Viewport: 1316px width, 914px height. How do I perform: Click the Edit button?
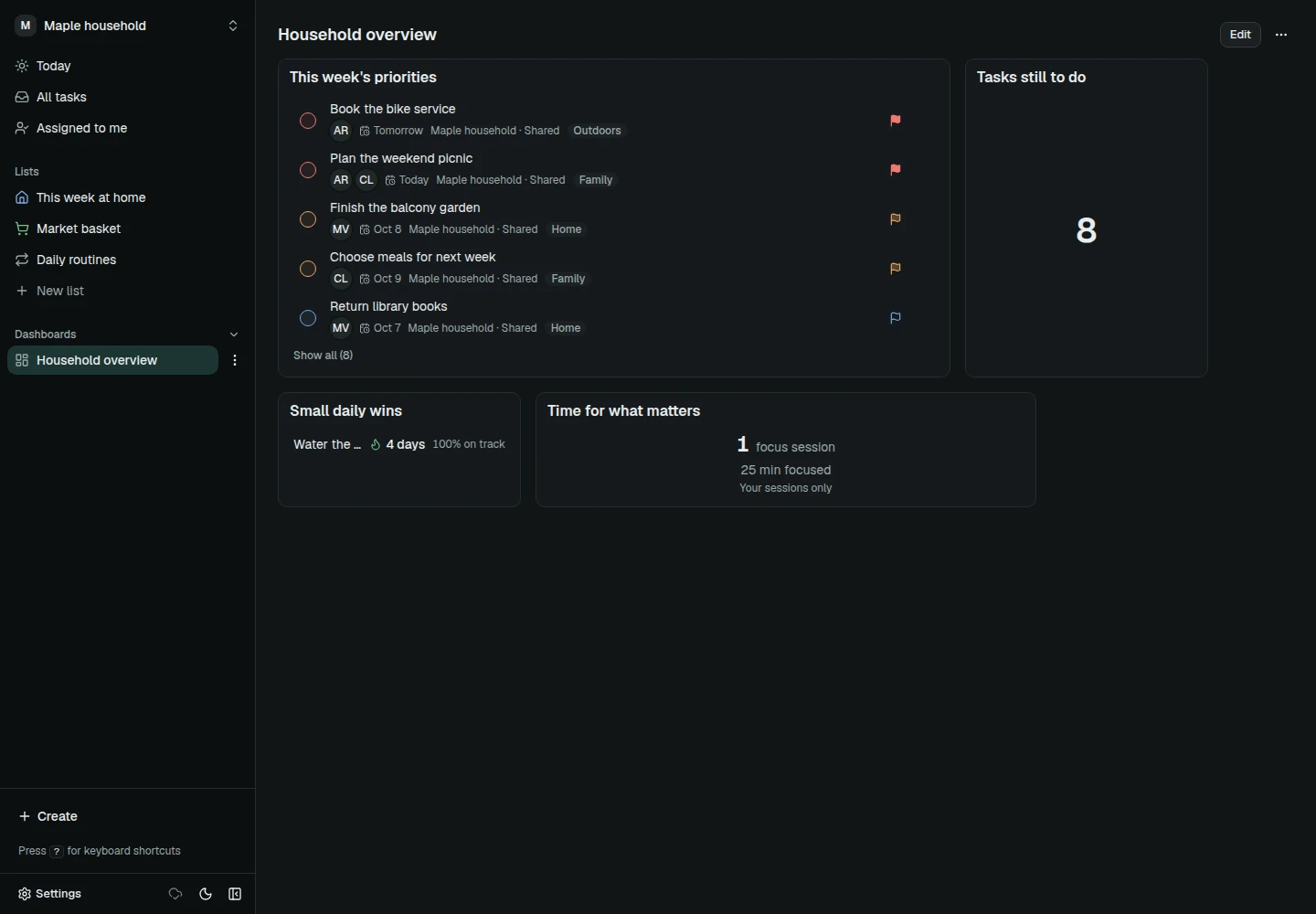(x=1240, y=35)
